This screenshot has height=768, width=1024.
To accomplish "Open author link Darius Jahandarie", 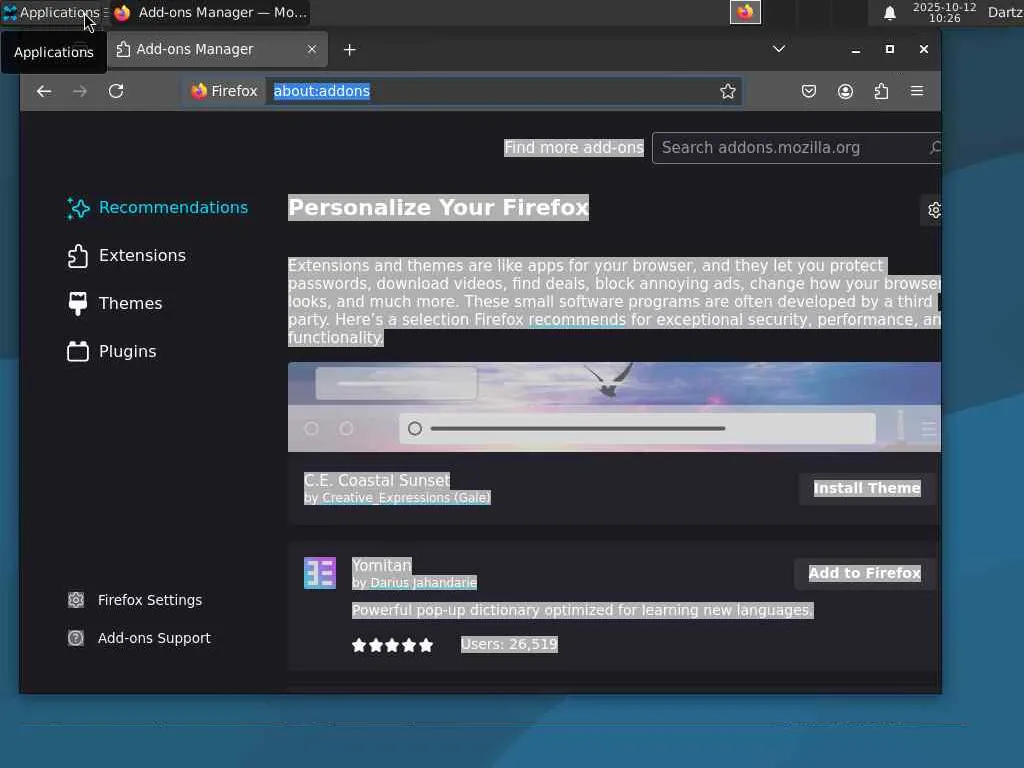I will tap(423, 583).
